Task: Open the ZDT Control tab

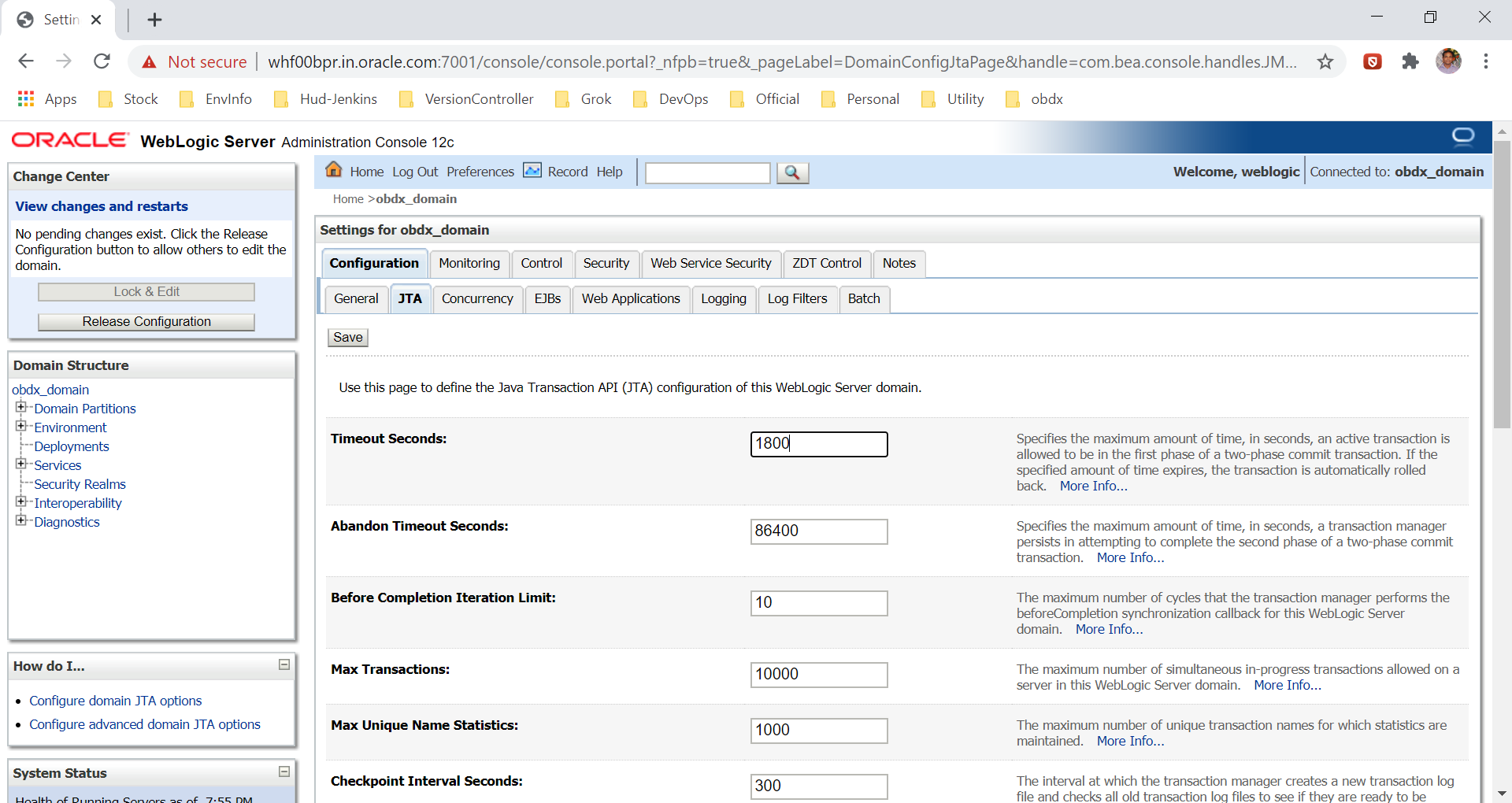Action: (x=827, y=264)
